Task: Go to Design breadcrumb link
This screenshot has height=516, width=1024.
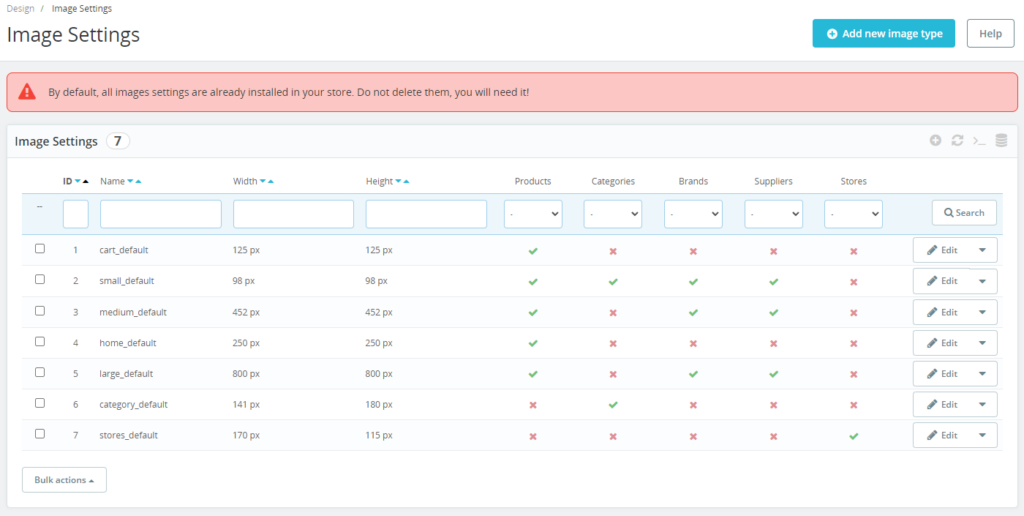Action: point(20,8)
